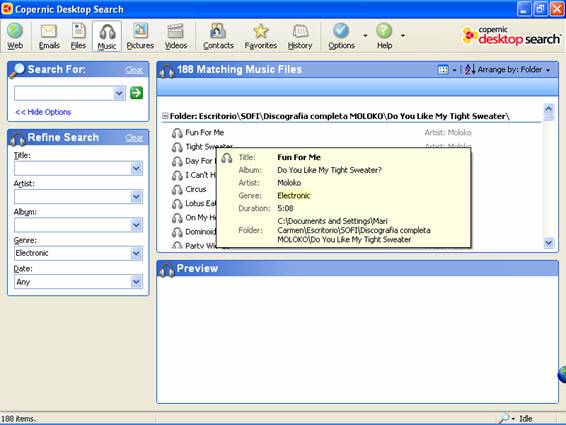Clear the Search For field

(x=134, y=69)
